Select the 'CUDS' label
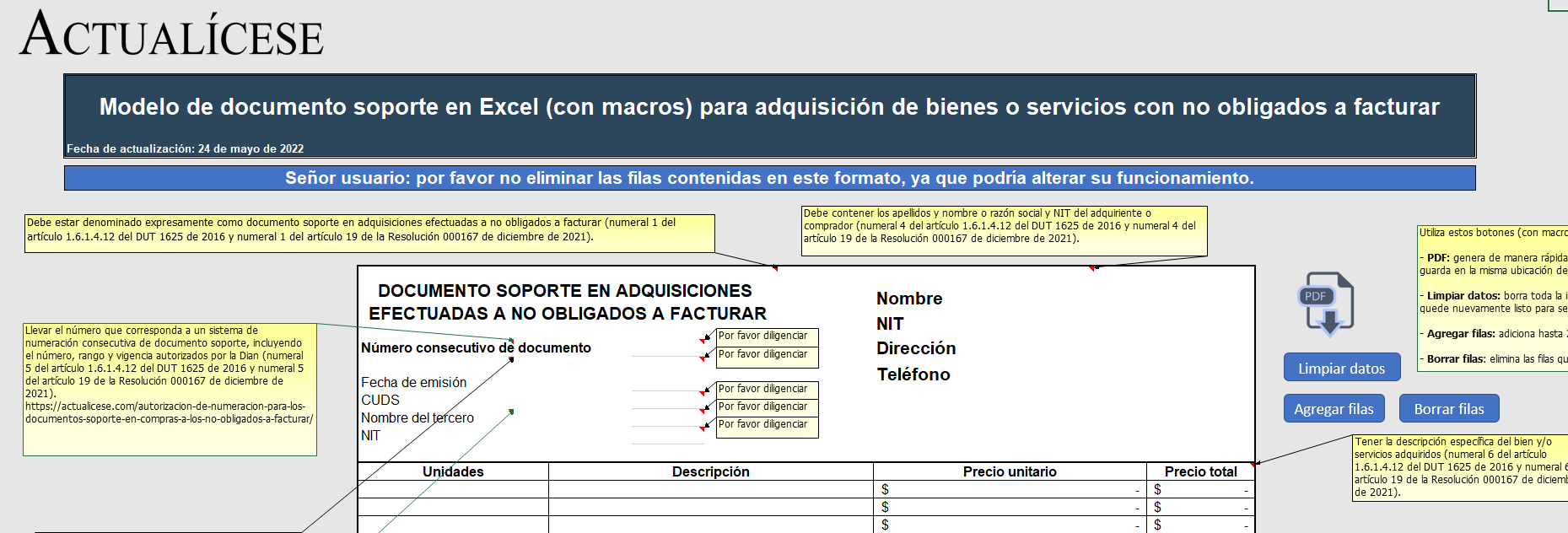 tap(380, 400)
